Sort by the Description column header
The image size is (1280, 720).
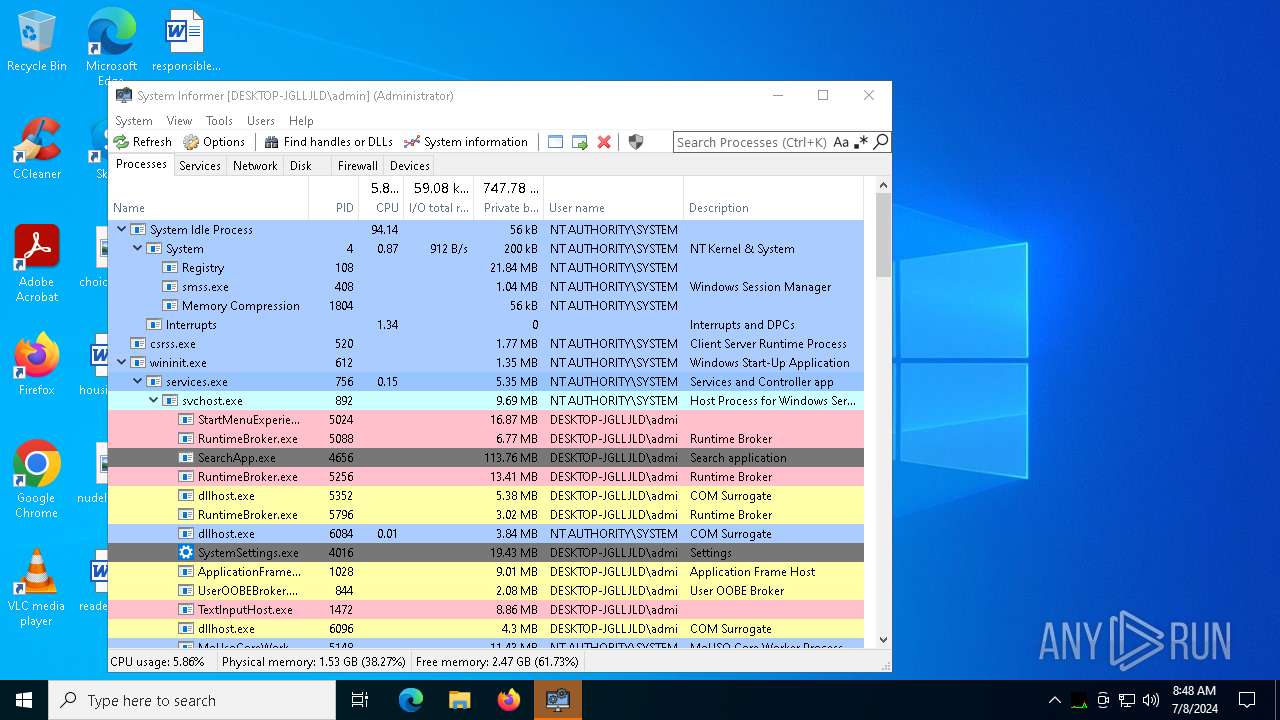[x=773, y=198]
